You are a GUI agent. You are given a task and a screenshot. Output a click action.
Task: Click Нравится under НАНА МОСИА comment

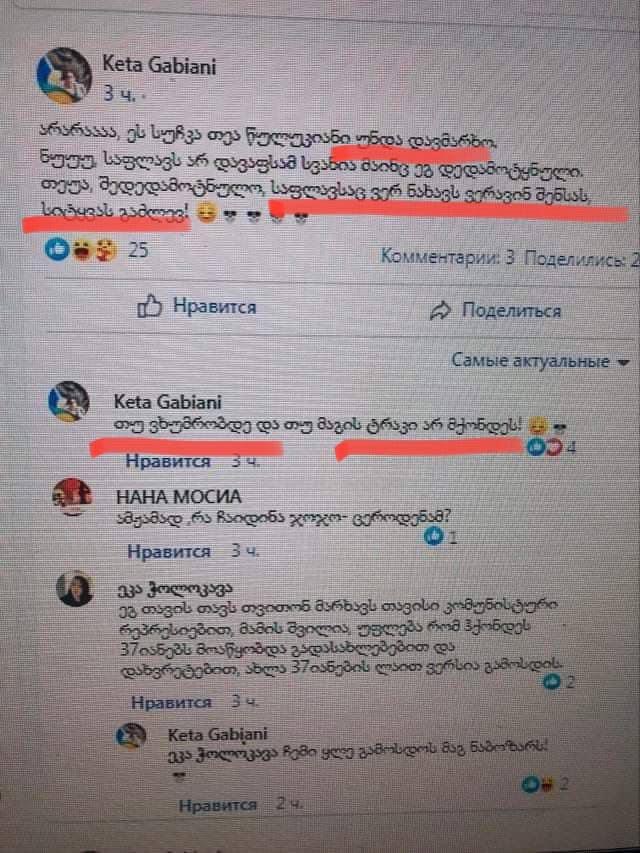[169, 551]
